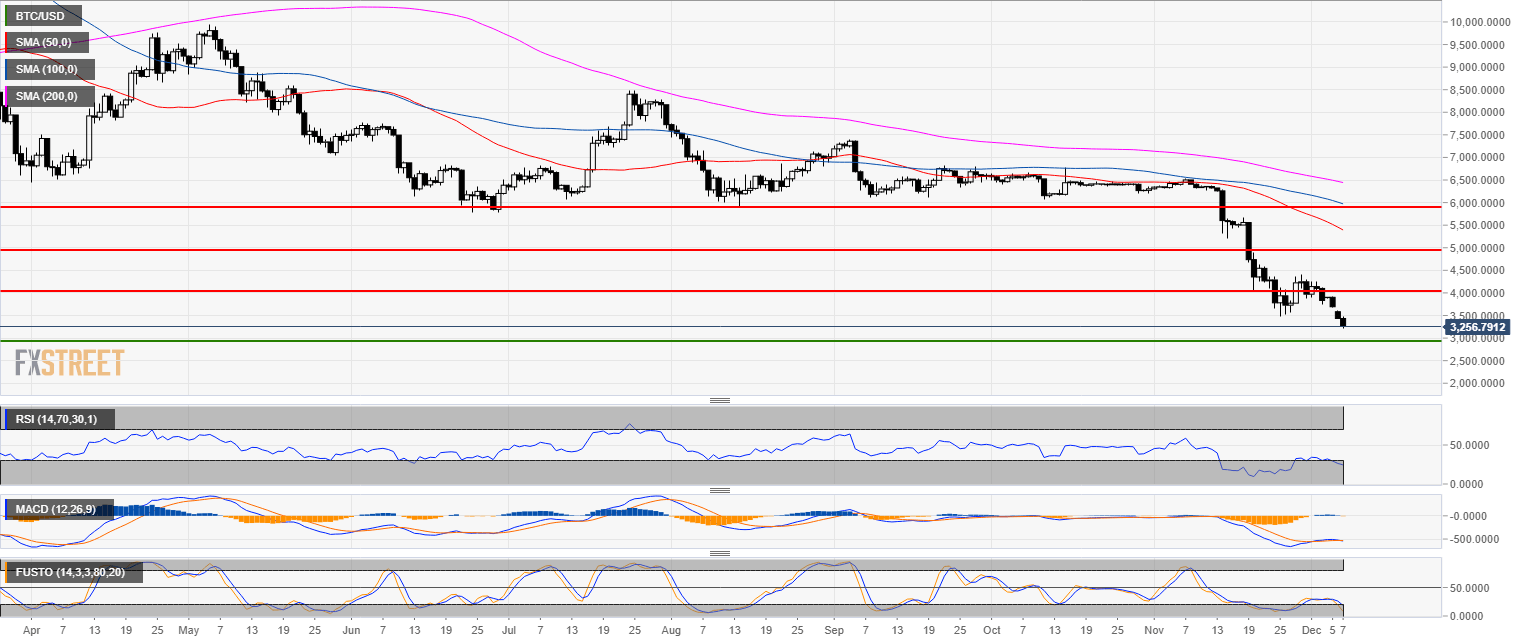Grab the resize handle above the RSI panel

[719, 400]
